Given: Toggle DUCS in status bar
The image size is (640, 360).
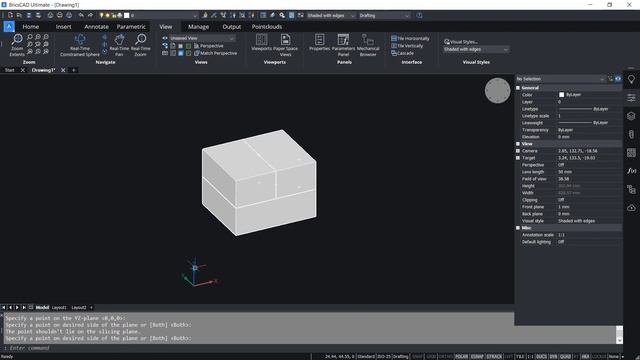Looking at the screenshot, I should 541,356.
